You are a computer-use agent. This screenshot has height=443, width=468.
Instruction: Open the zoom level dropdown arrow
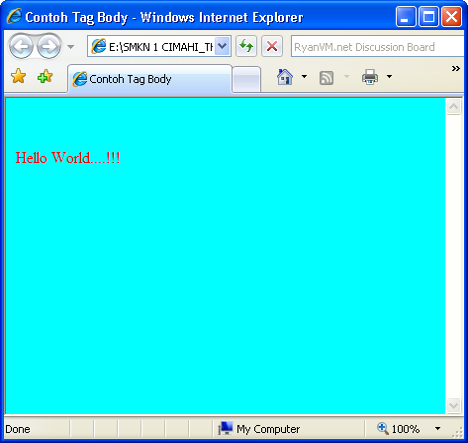(438, 429)
